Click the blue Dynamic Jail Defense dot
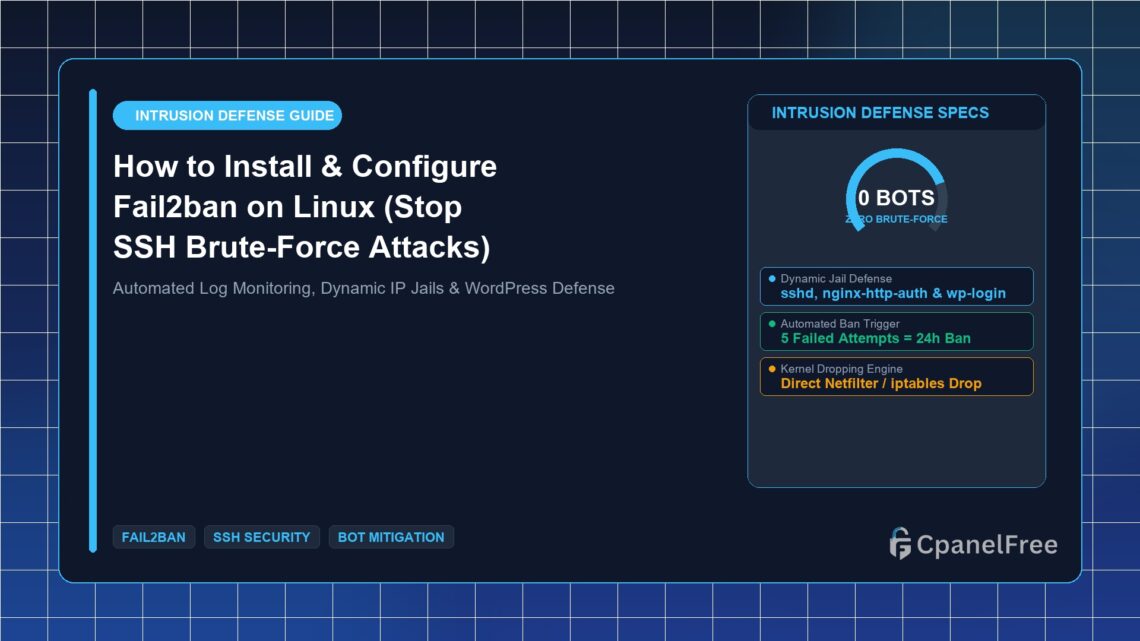 pos(772,278)
